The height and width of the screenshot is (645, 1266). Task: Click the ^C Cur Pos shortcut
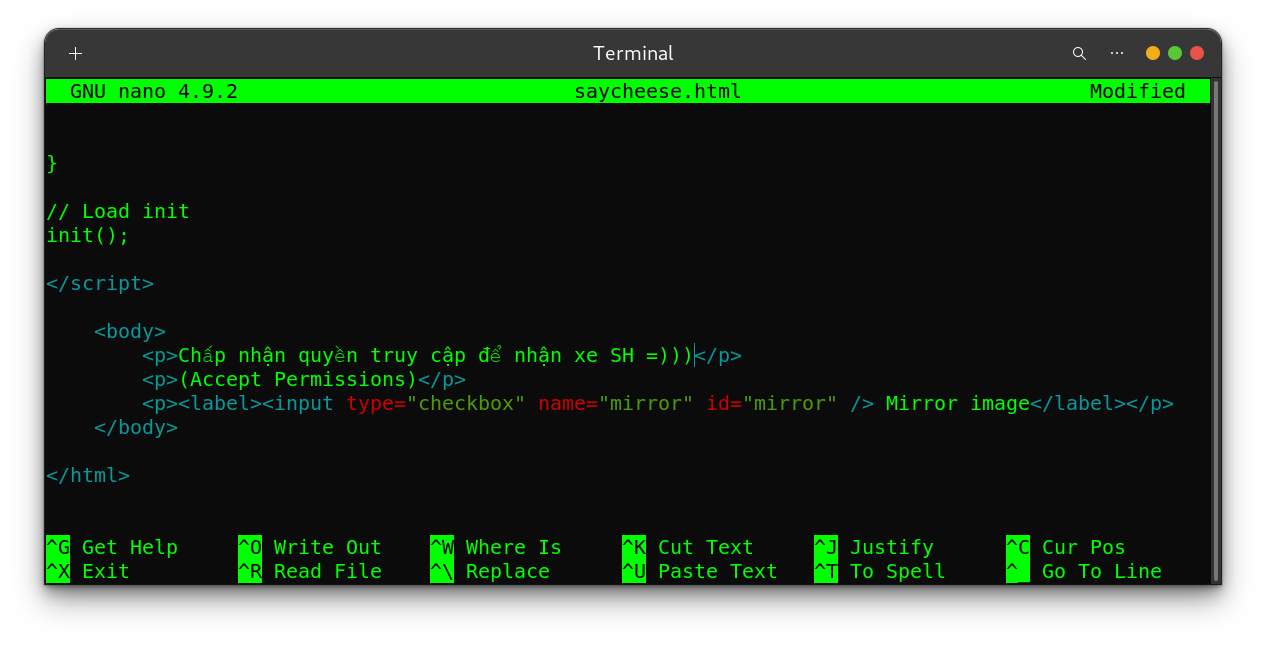point(1066,547)
